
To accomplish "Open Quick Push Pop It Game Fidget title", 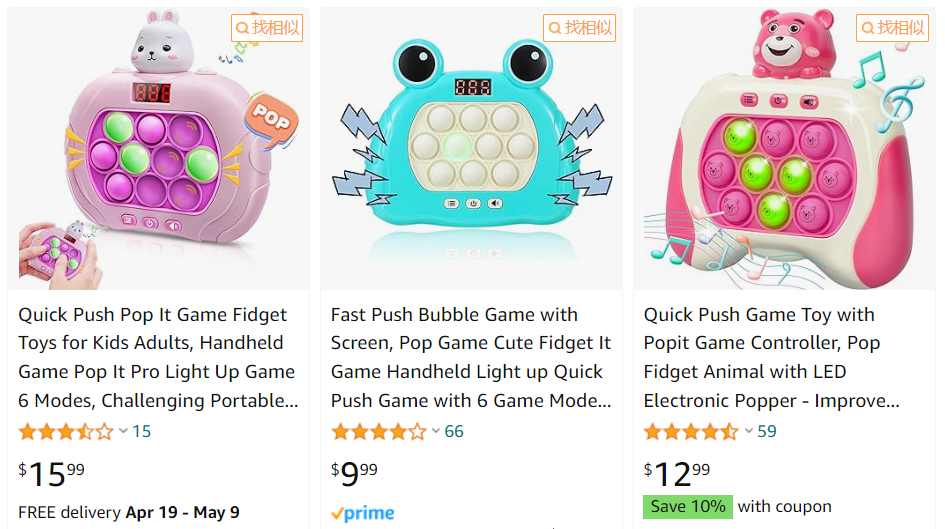I will coord(158,357).
